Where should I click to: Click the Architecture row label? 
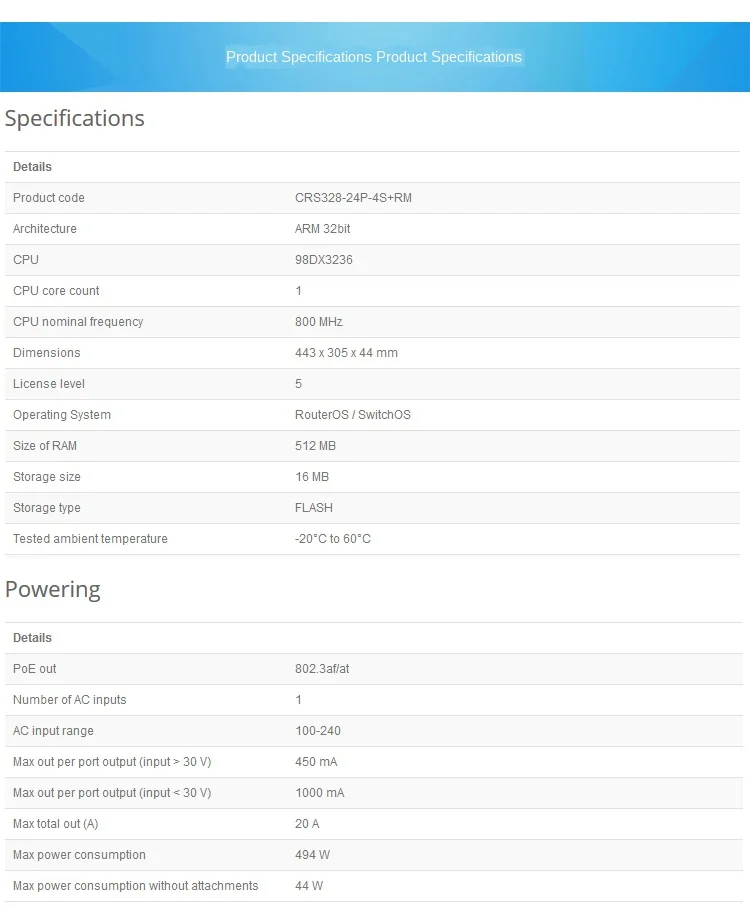[45, 229]
